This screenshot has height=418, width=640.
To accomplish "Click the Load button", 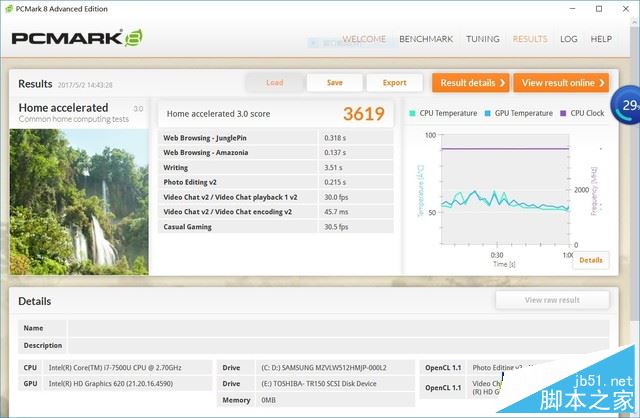I will pyautogui.click(x=274, y=82).
